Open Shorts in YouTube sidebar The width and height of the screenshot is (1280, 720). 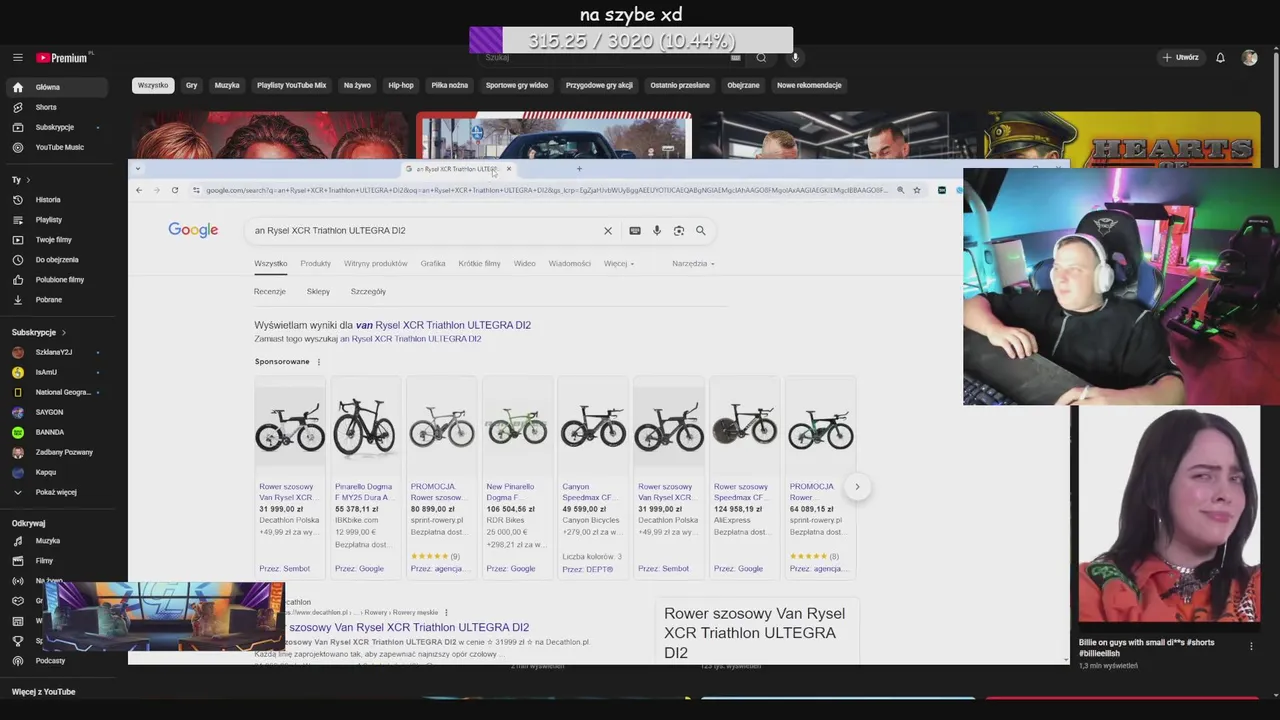pyautogui.click(x=57, y=107)
